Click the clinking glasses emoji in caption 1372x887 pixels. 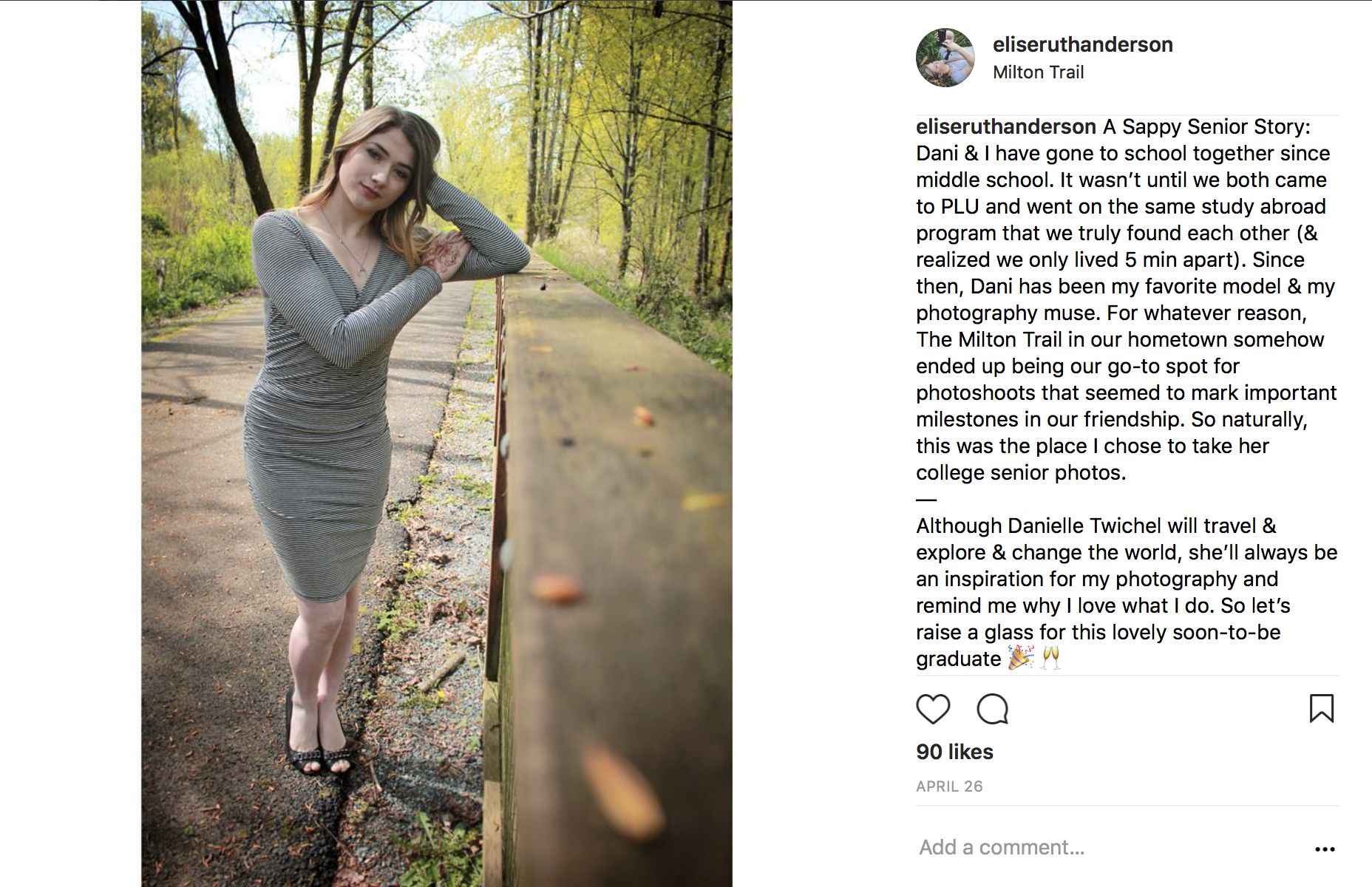tap(1050, 657)
